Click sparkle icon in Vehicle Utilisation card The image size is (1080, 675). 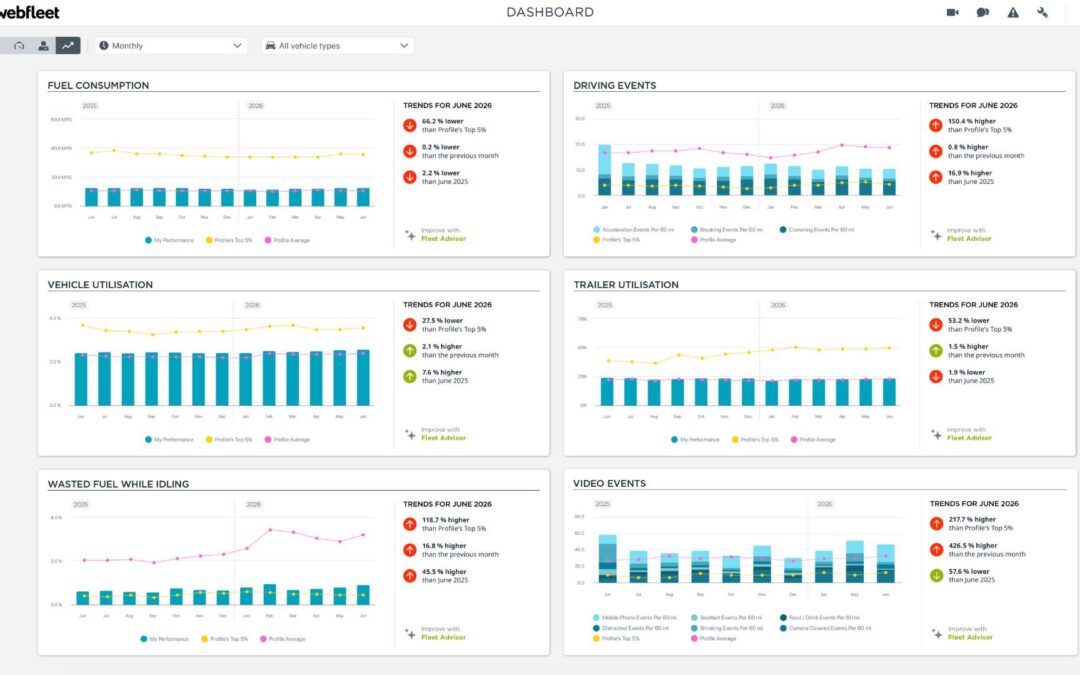pyautogui.click(x=410, y=434)
